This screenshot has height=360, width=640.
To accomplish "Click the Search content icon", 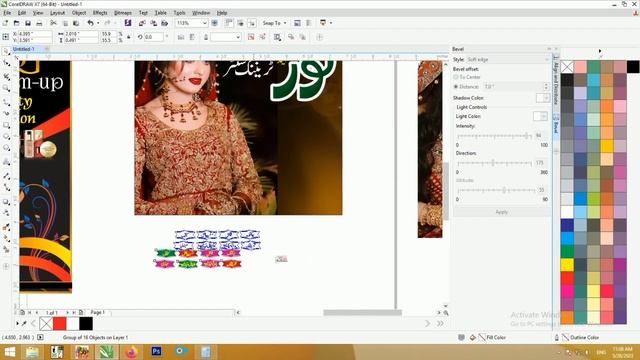I will tap(128, 23).
